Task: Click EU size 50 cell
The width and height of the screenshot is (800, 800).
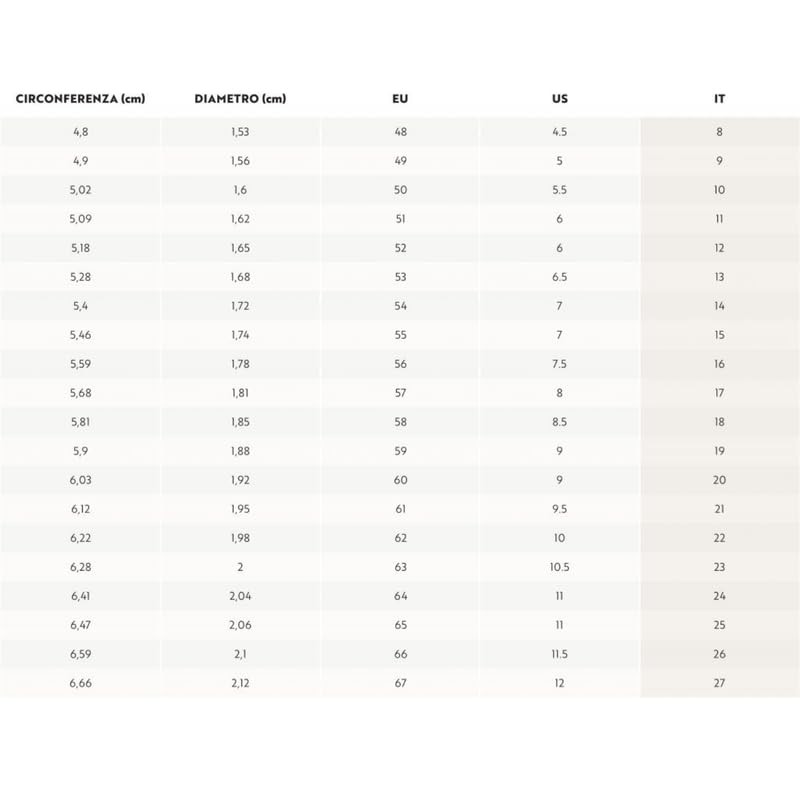Action: (x=400, y=190)
